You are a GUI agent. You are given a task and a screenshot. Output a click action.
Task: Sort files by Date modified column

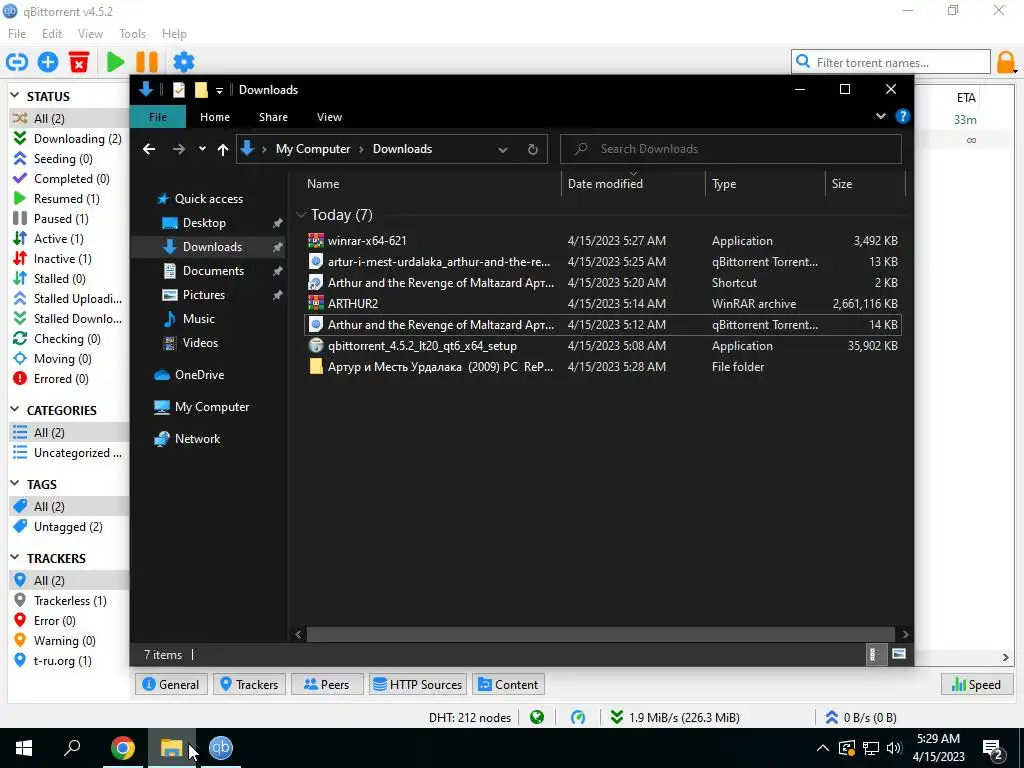tap(605, 184)
